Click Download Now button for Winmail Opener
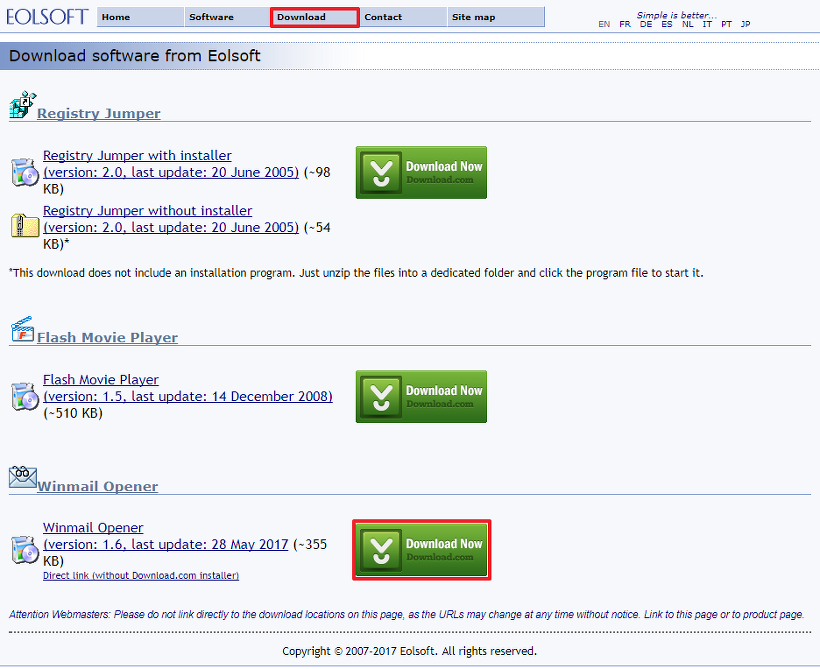 click(421, 550)
